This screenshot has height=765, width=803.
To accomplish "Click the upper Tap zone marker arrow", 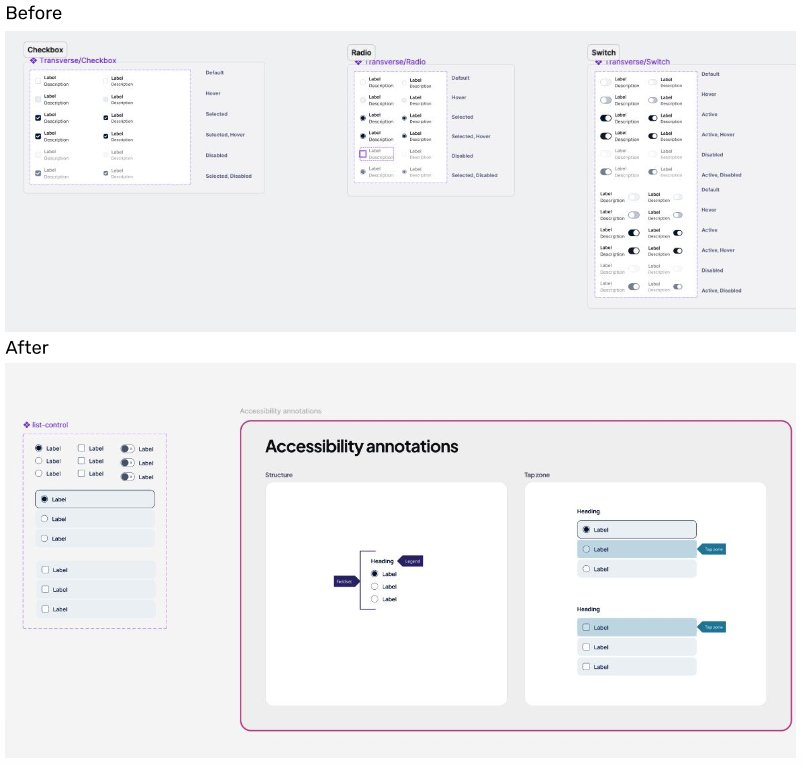I will [713, 548].
